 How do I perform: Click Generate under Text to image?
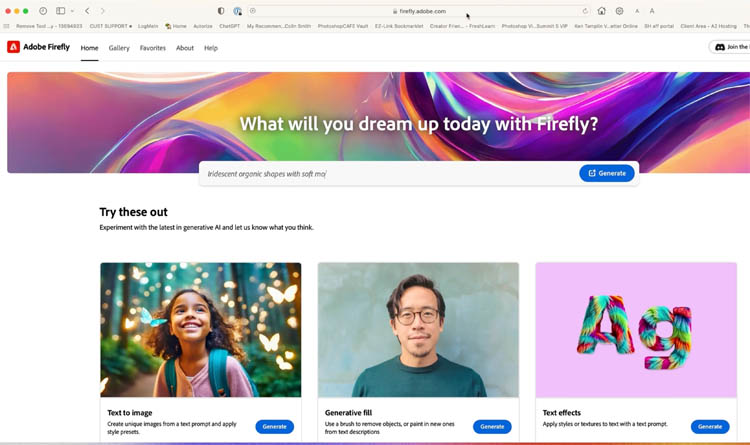point(275,426)
